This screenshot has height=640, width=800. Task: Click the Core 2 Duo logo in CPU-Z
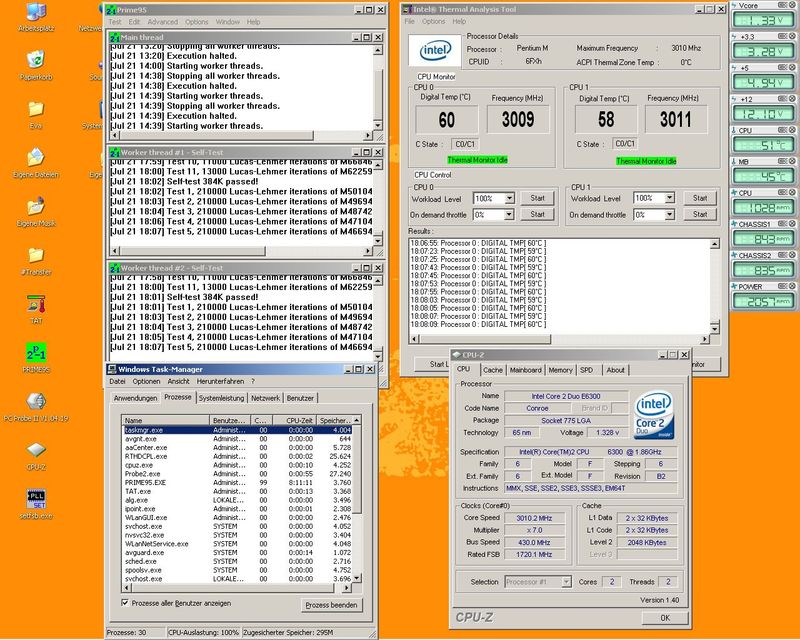654,415
